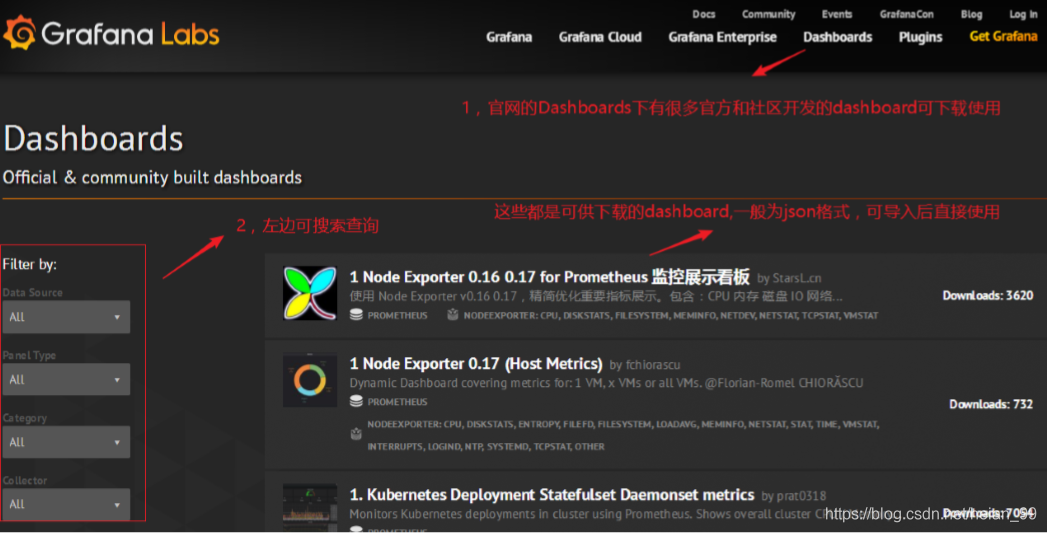Click Official & community built dashboards subtitle
The image size is (1047, 533).
click(152, 178)
